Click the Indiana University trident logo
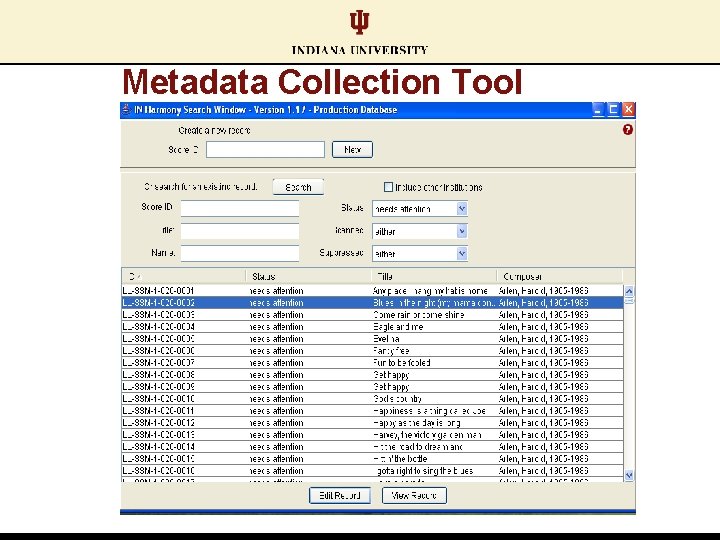The image size is (720, 540). tap(360, 22)
